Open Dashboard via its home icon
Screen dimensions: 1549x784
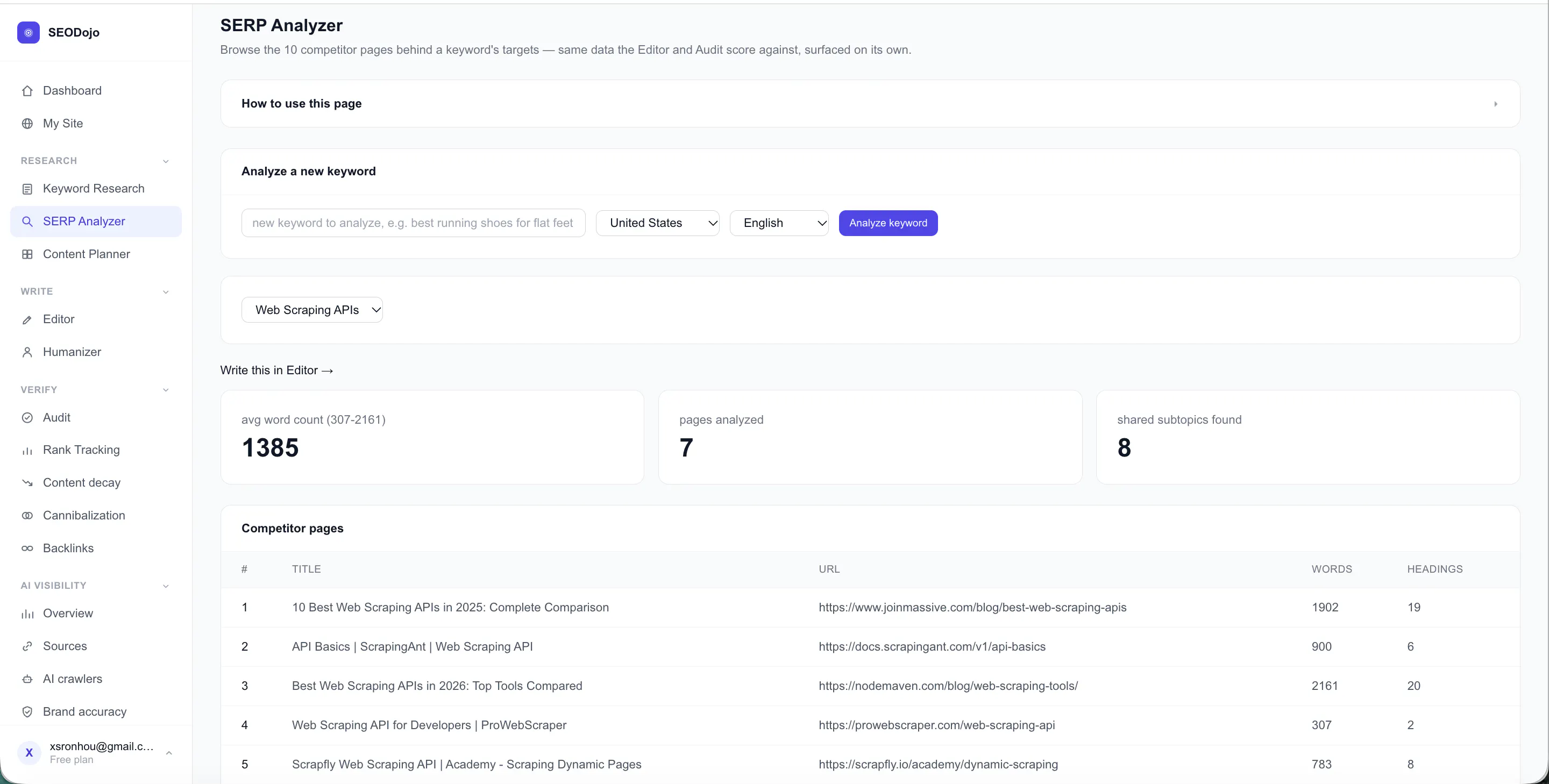pyautogui.click(x=27, y=91)
